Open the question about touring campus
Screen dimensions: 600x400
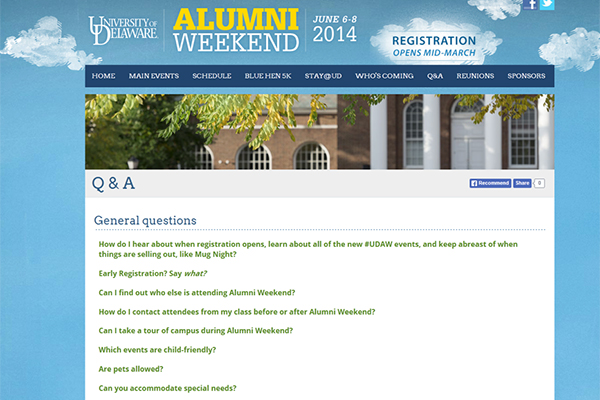pos(196,331)
